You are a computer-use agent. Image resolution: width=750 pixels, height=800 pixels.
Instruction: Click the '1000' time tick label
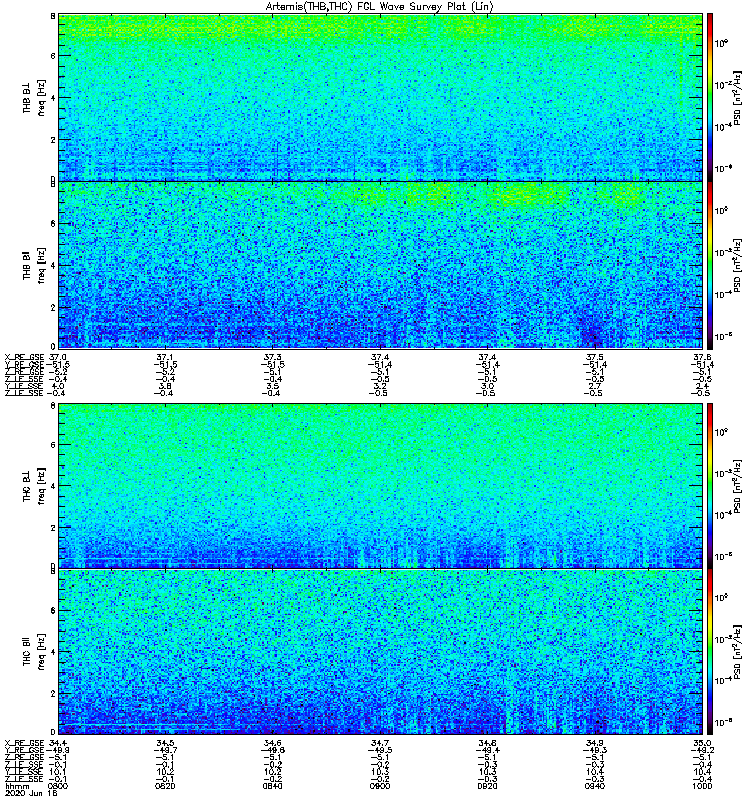point(702,786)
